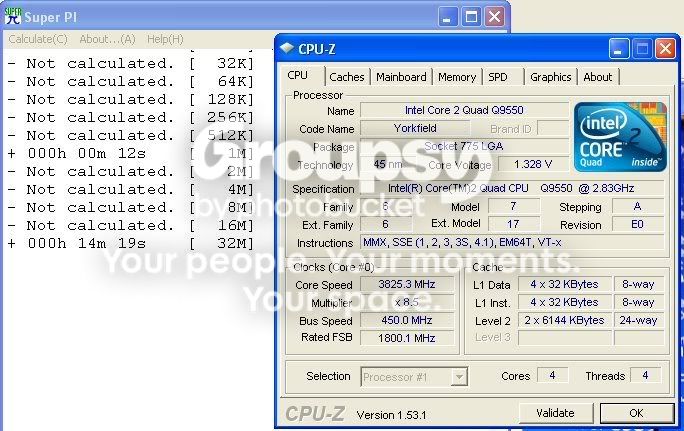684x431 pixels.
Task: Close the Super PI window
Action: (x=494, y=17)
